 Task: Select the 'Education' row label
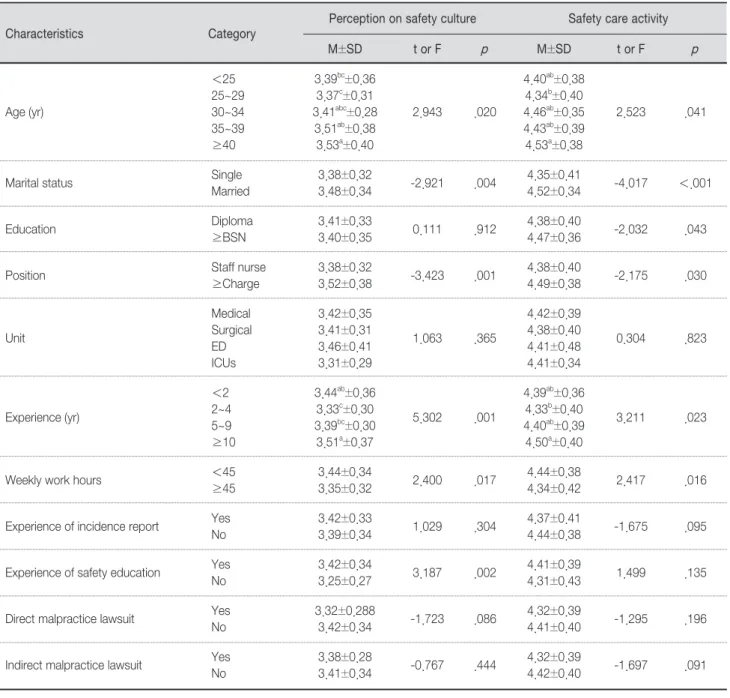tap(30, 229)
